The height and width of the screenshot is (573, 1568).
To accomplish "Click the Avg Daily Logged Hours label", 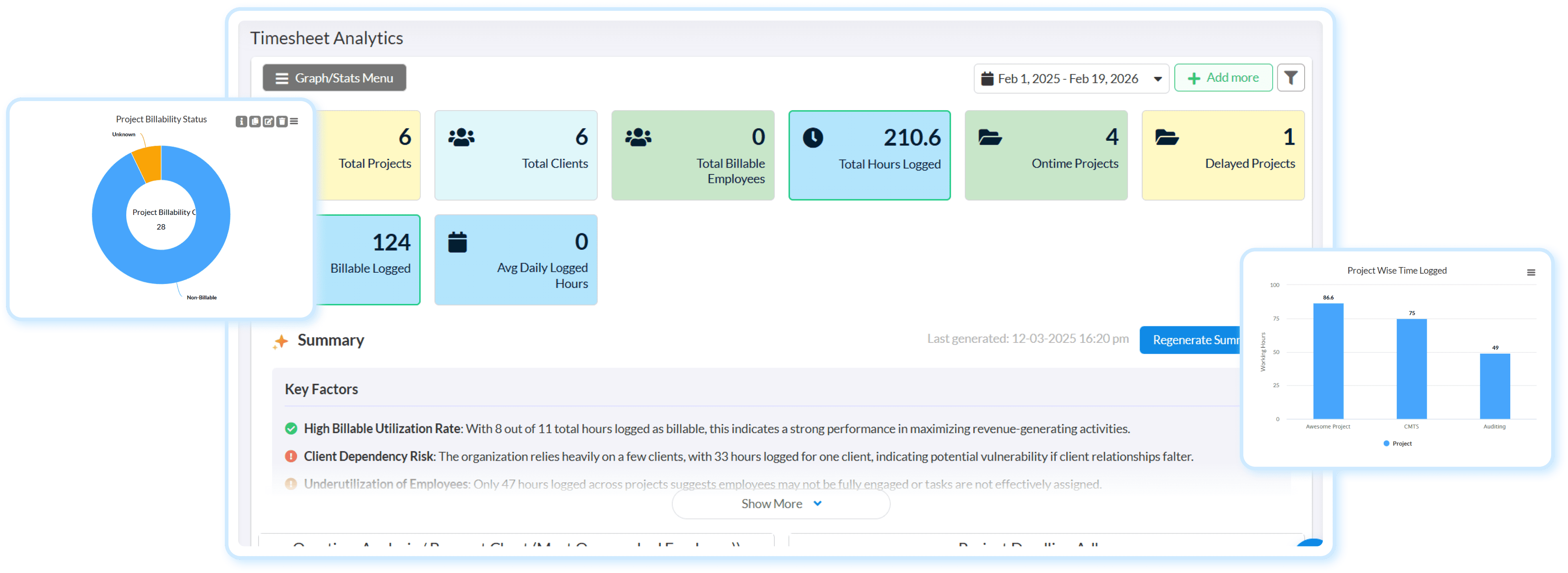I will coord(542,276).
